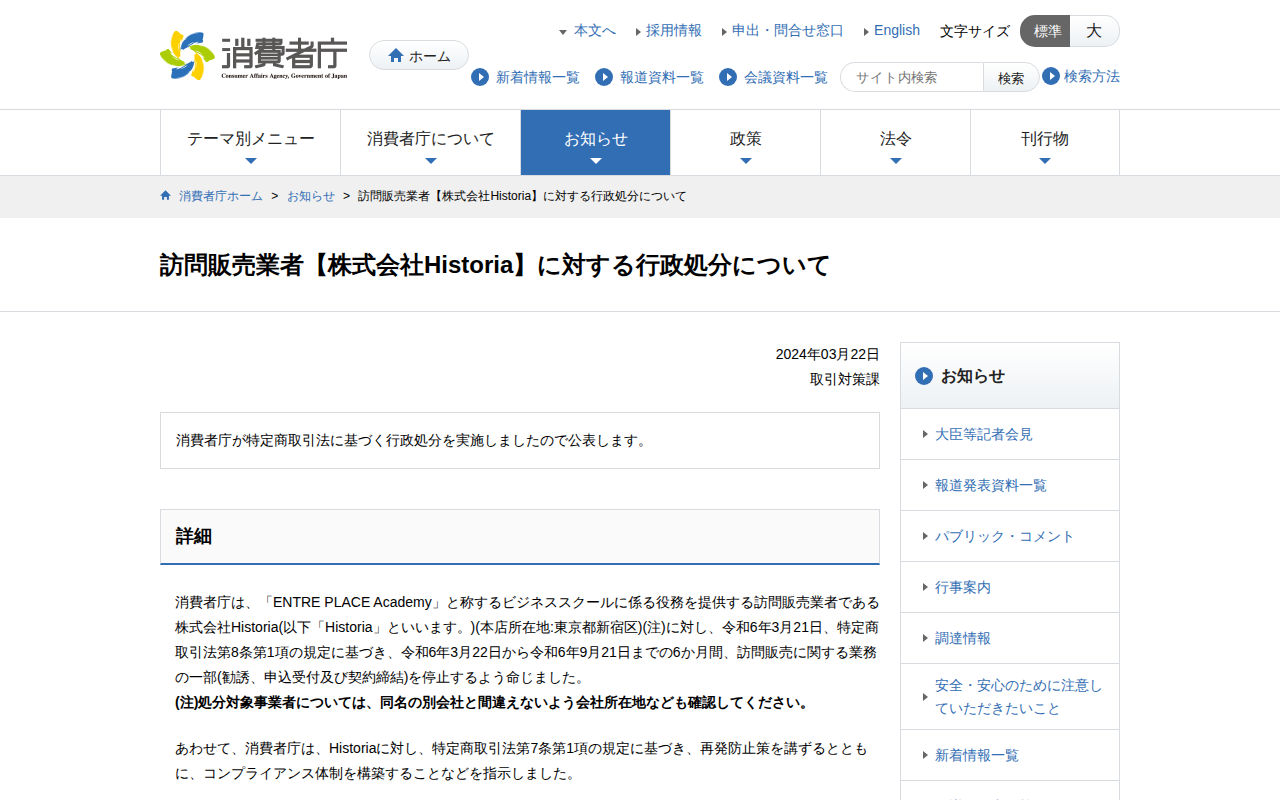
Task: Click the arrow icon beside 新着情報一覧 in header
Action: coord(480,77)
